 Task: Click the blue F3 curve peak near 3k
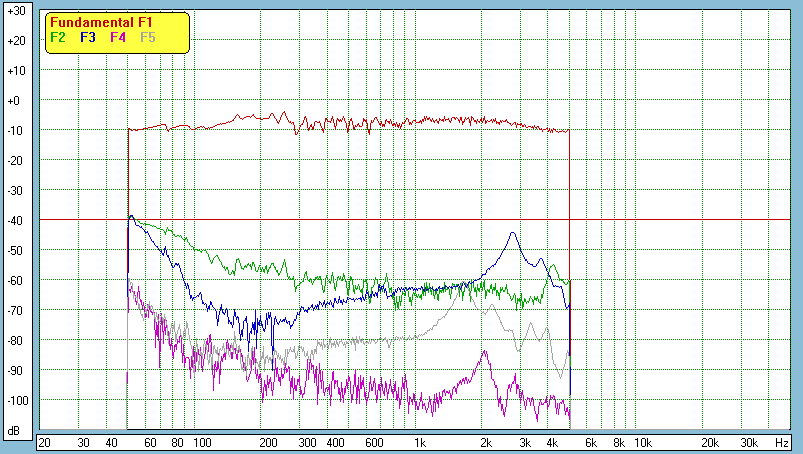513,233
